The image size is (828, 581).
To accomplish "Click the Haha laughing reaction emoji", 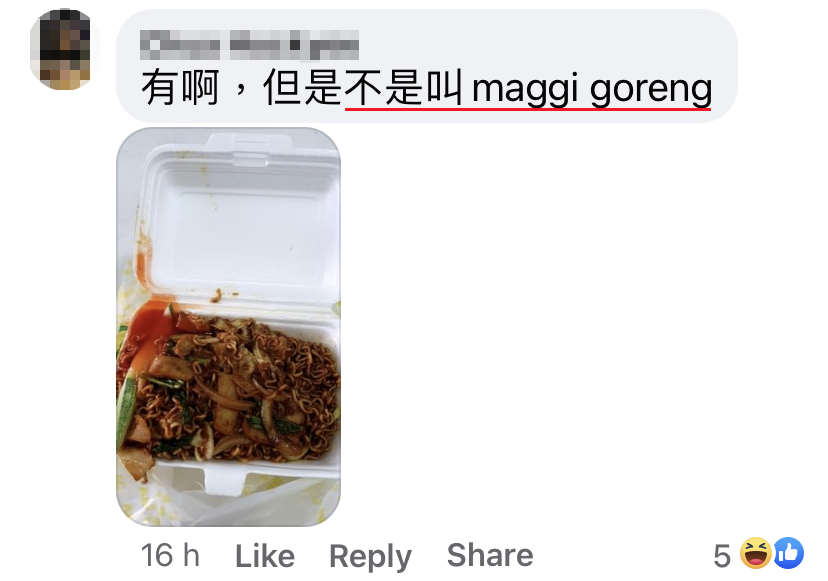I will click(x=756, y=554).
